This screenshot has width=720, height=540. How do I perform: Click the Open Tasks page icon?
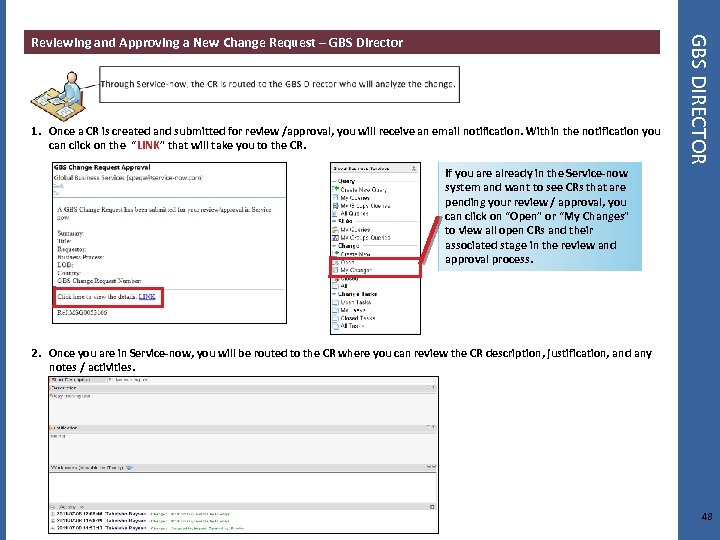[x=335, y=303]
